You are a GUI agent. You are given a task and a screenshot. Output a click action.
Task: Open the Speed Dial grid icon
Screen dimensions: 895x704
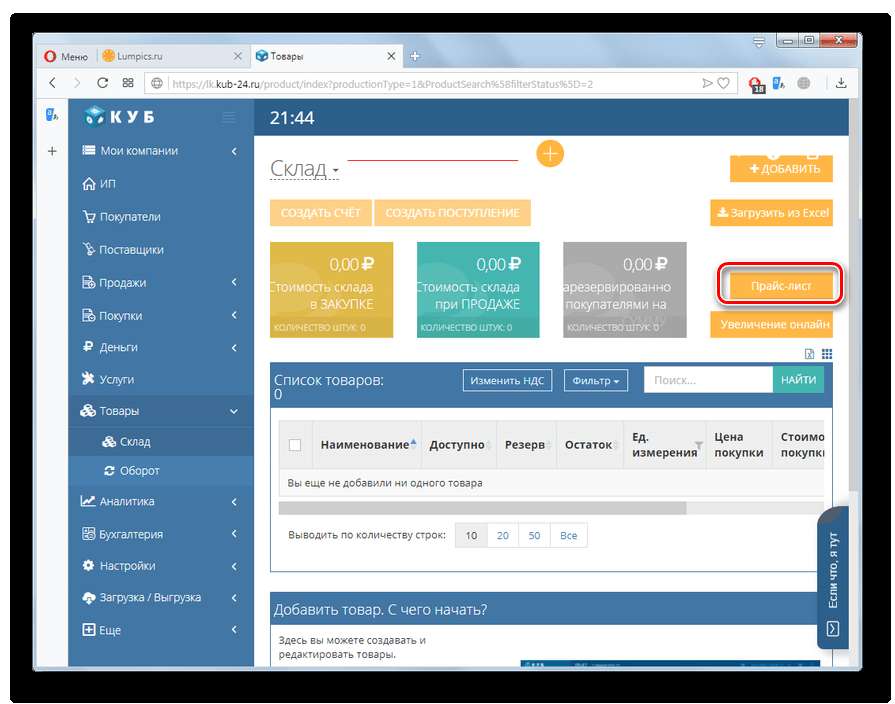pos(128,83)
